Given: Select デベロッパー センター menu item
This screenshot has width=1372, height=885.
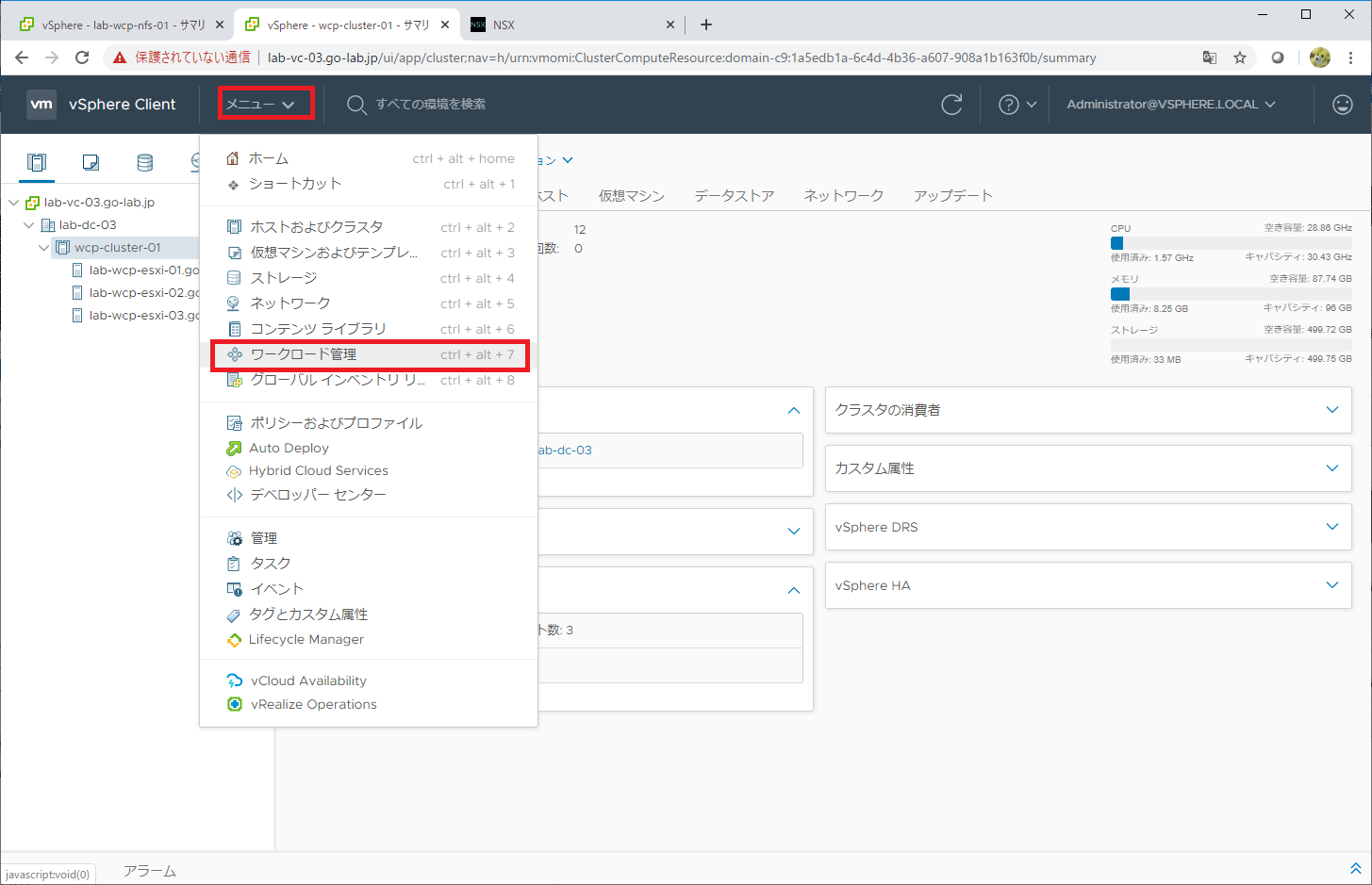Looking at the screenshot, I should tap(369, 495).
